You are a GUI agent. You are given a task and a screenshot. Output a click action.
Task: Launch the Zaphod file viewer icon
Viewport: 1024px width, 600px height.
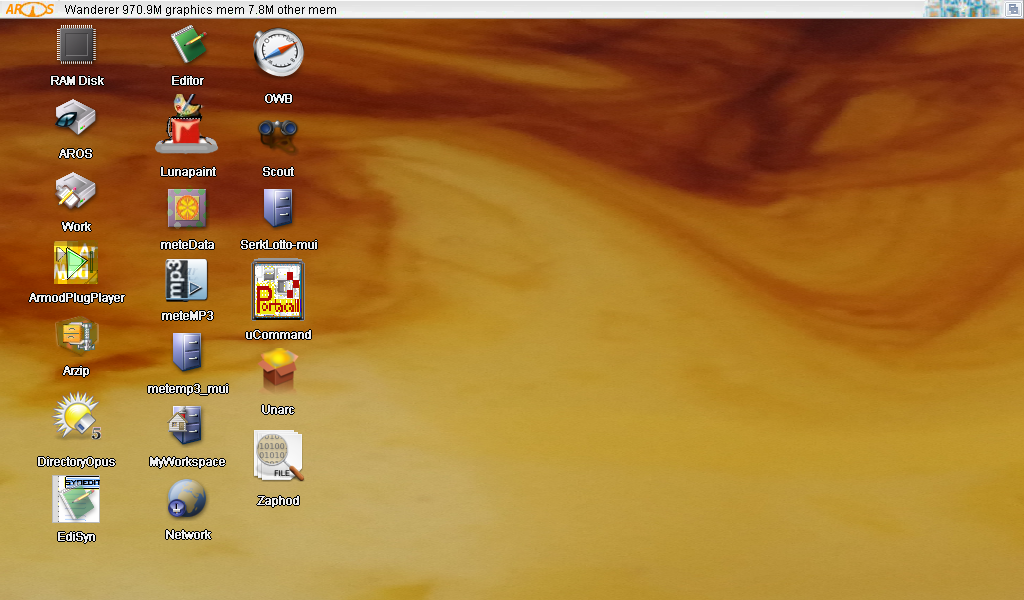tap(279, 456)
